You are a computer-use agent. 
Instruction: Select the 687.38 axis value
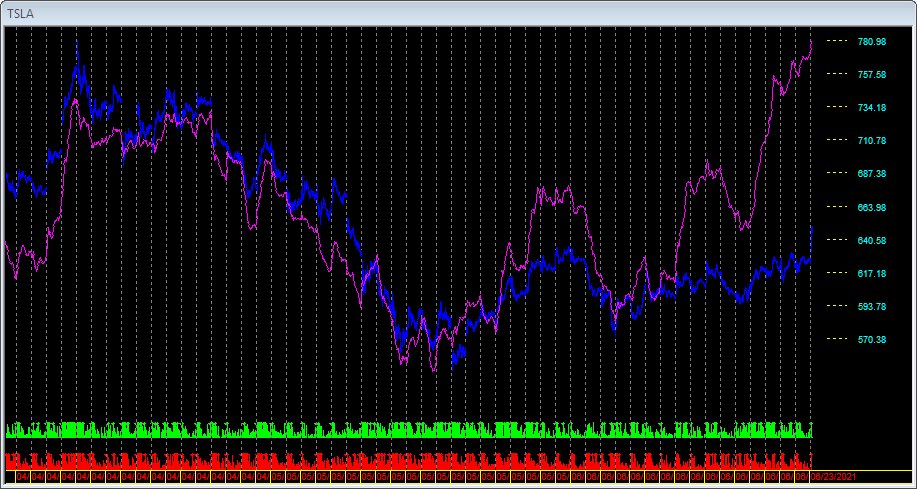[872, 174]
